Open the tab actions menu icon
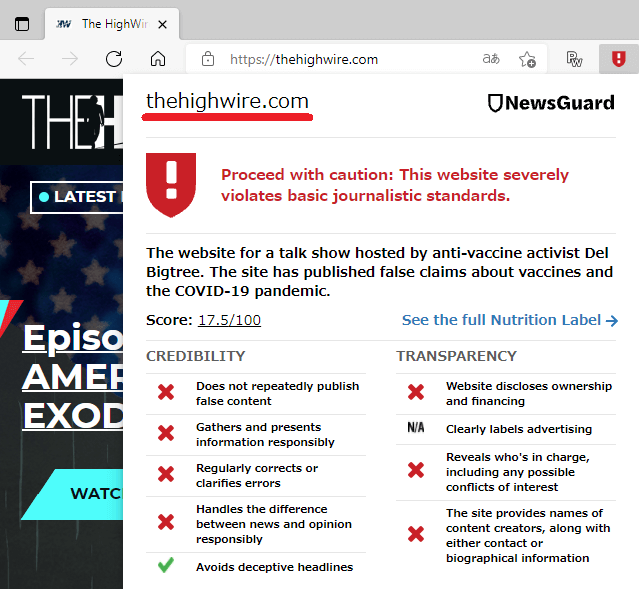This screenshot has height=589, width=639. coord(22,24)
